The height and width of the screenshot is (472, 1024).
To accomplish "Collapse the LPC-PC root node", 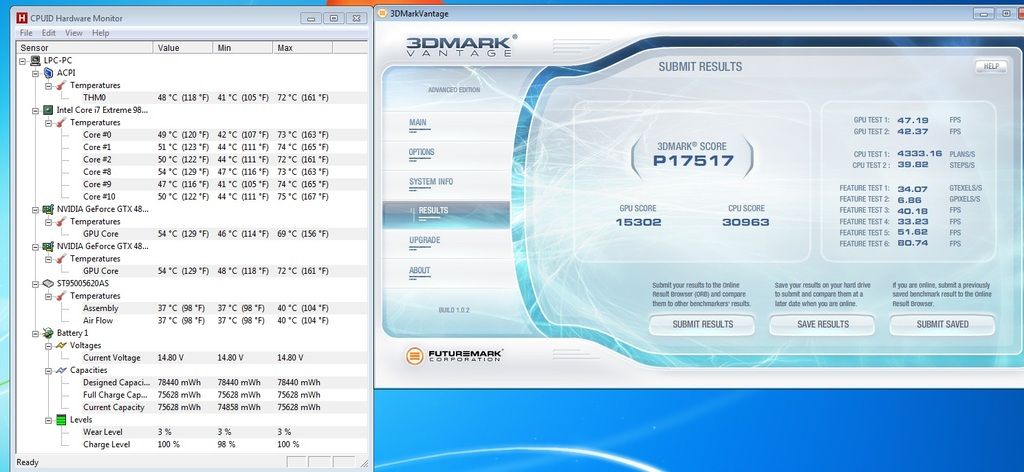I will [x=23, y=61].
